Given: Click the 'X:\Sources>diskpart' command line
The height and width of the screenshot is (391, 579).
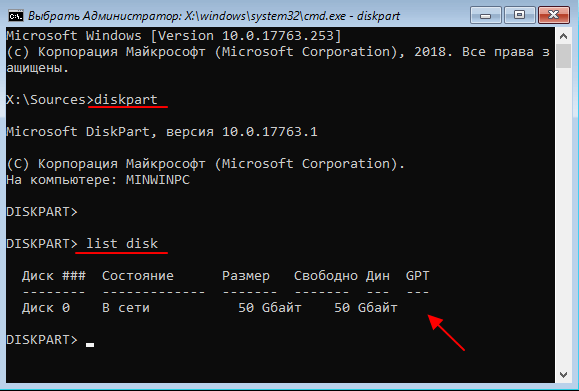Looking at the screenshot, I should [82, 100].
